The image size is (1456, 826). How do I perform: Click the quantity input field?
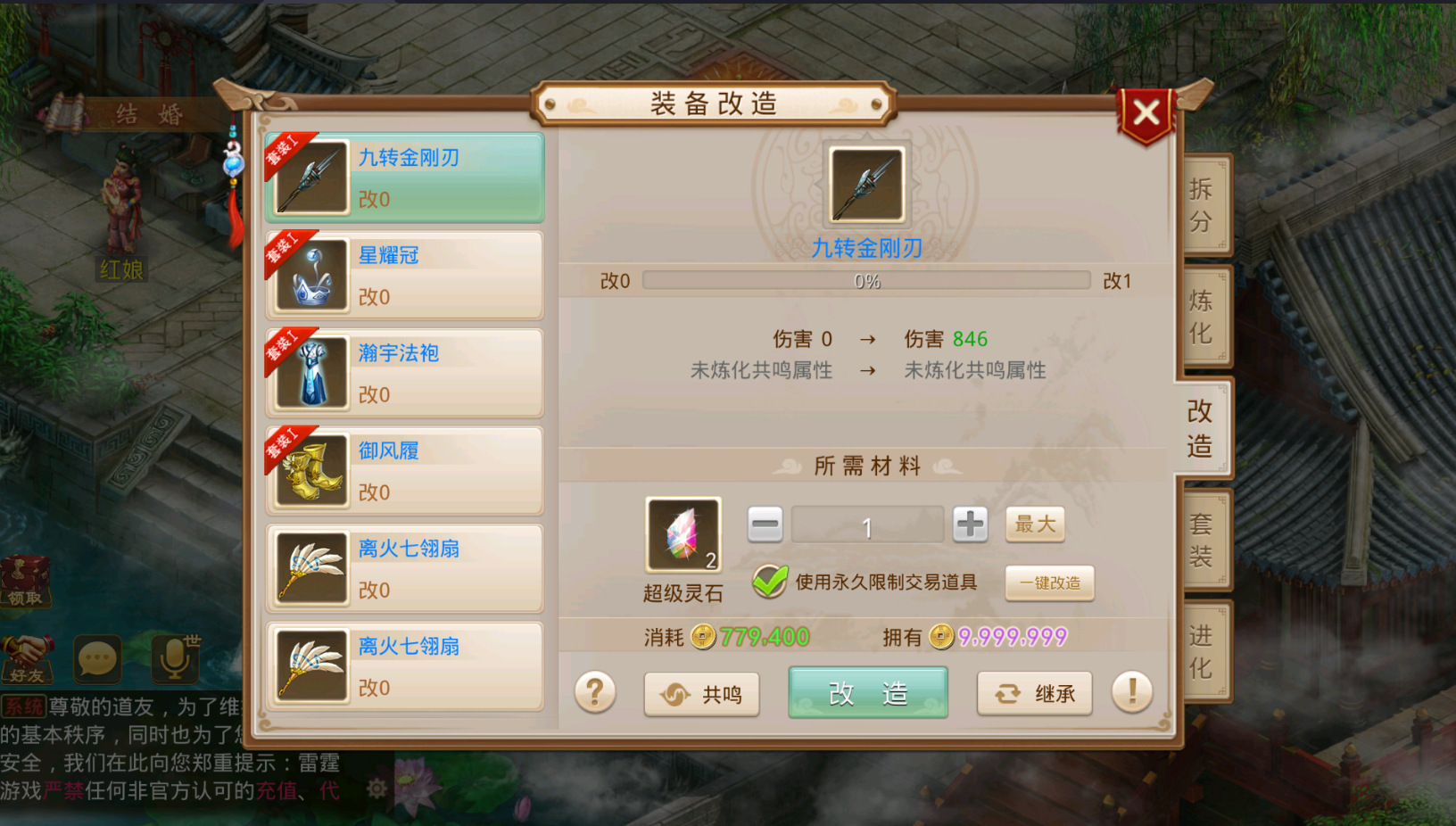pyautogui.click(x=867, y=525)
